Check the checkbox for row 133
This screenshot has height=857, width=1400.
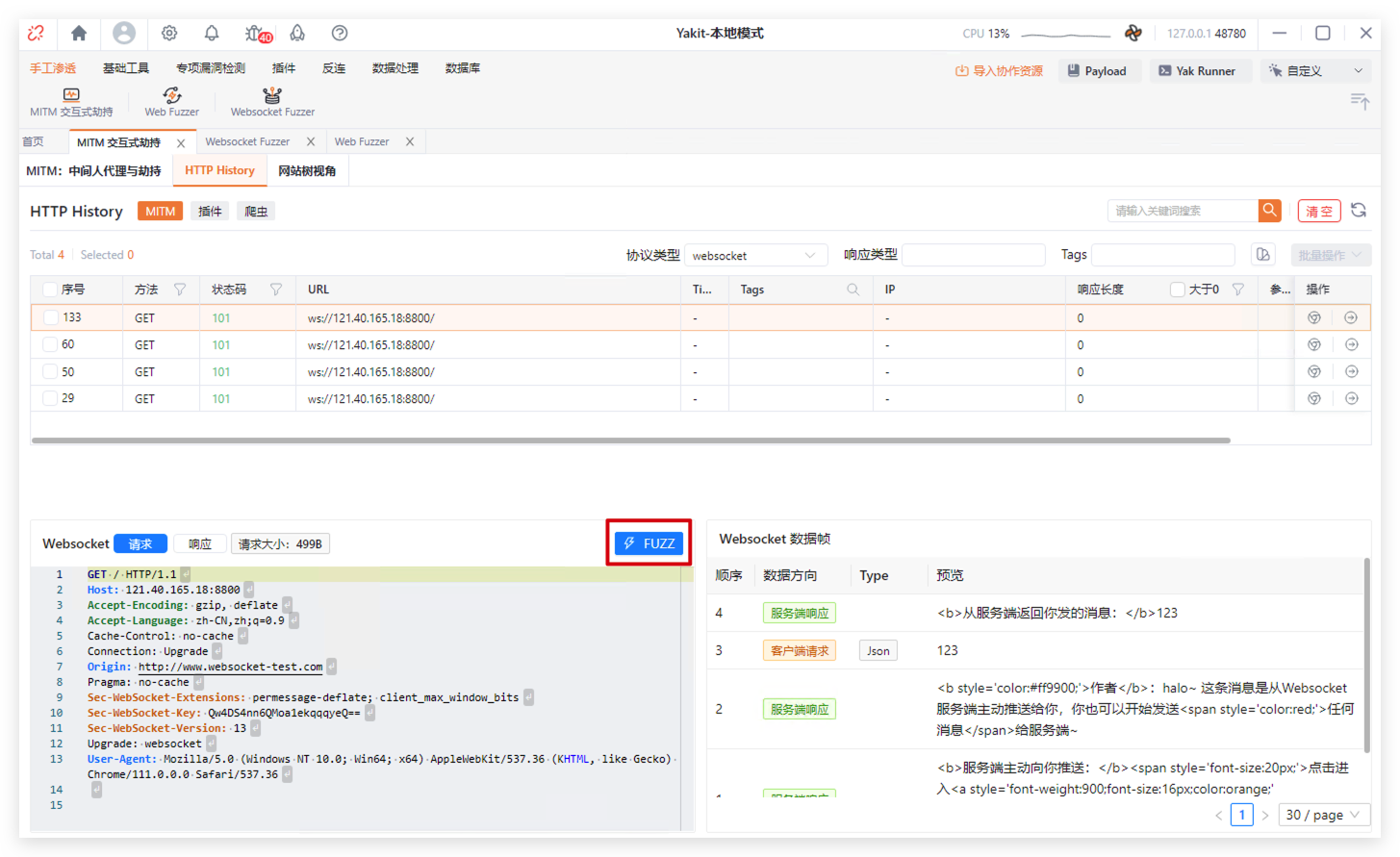50,317
